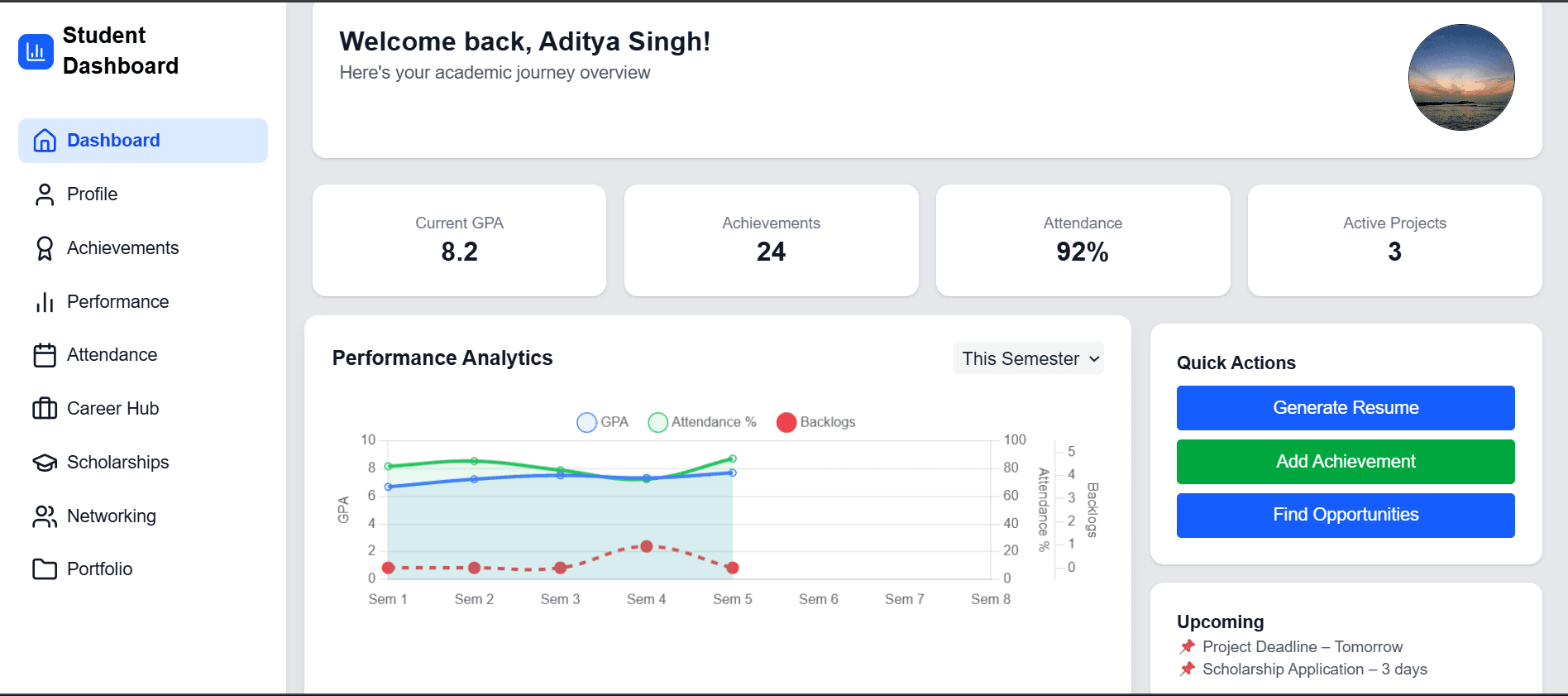
Task: Click the Sem 4 Backlogs data point
Action: pos(647,546)
